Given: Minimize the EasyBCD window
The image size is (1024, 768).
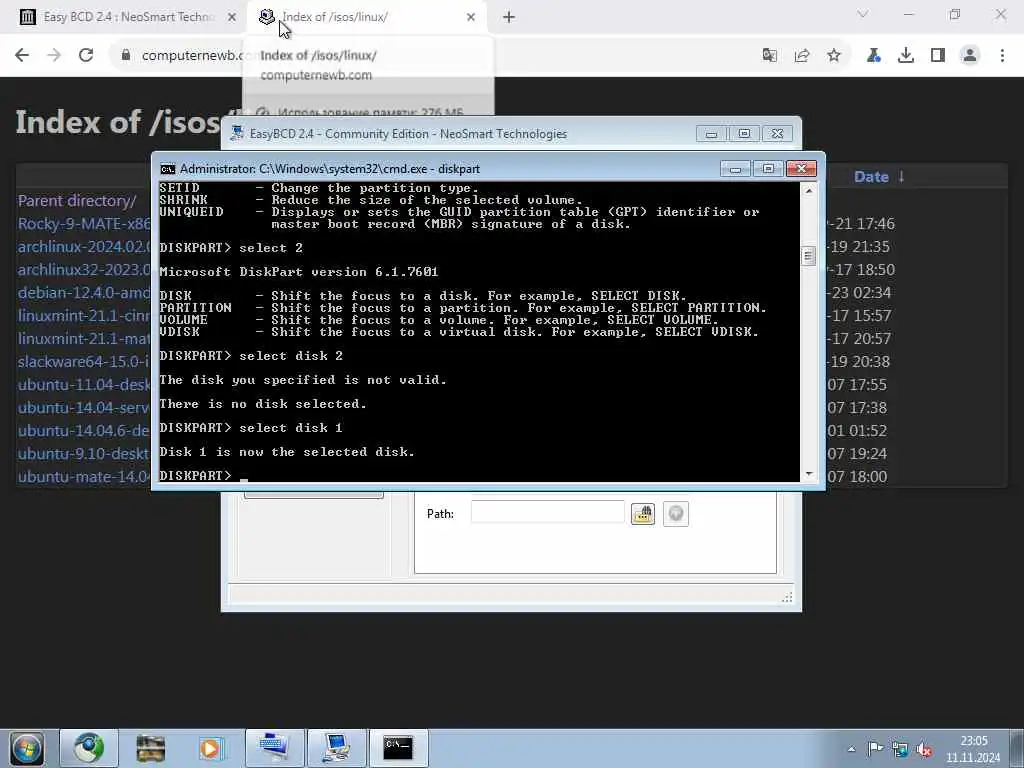Looking at the screenshot, I should point(711,134).
